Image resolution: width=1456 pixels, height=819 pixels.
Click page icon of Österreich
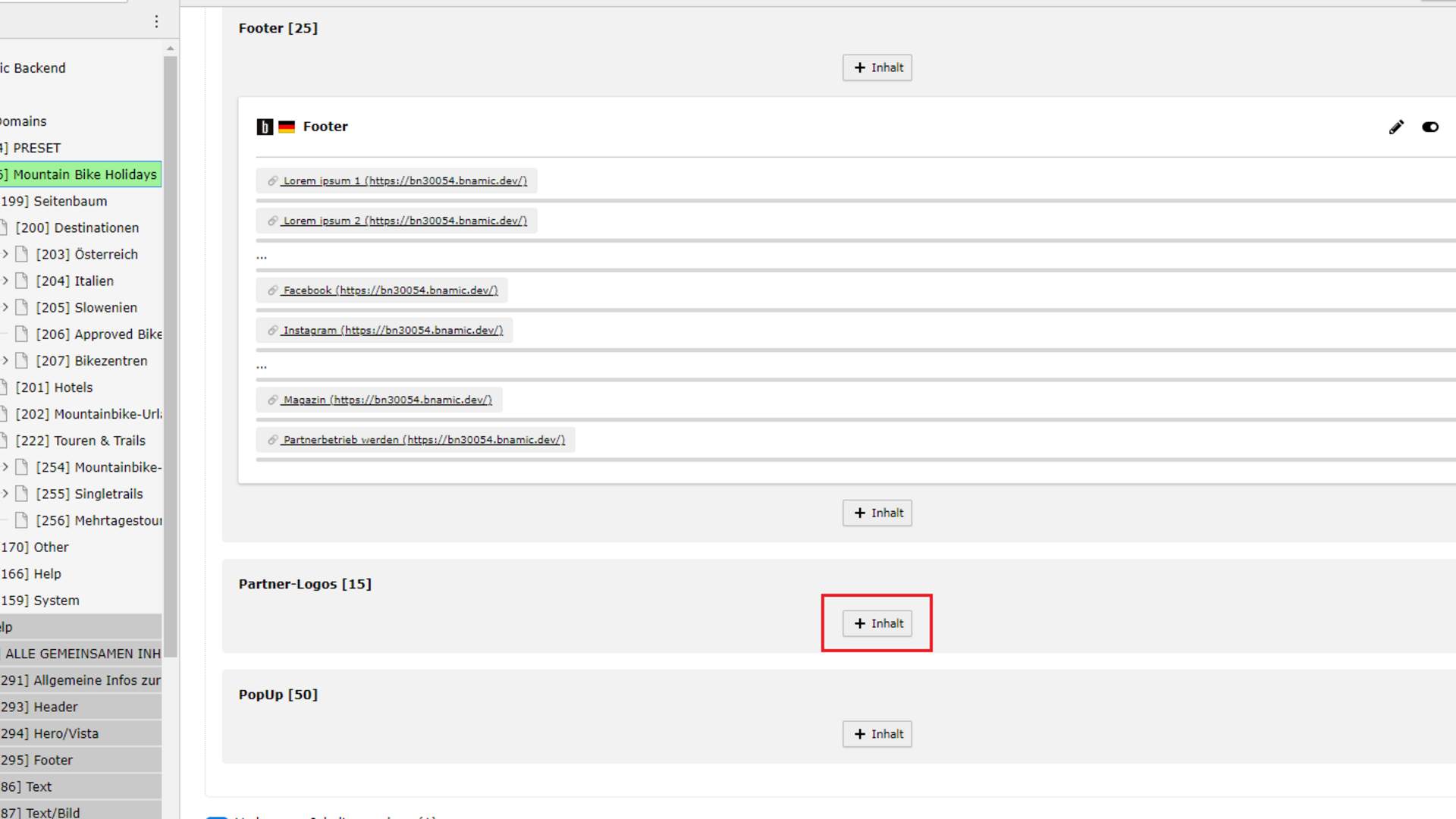tap(22, 254)
